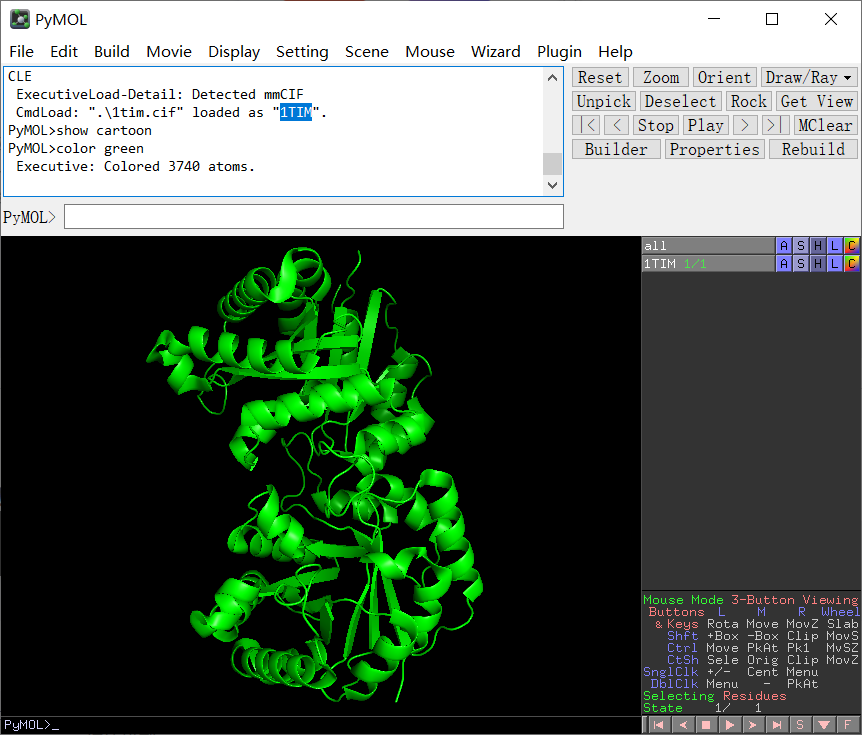Click the PyMOL command input field
Image resolution: width=862 pixels, height=735 pixels.
click(313, 217)
